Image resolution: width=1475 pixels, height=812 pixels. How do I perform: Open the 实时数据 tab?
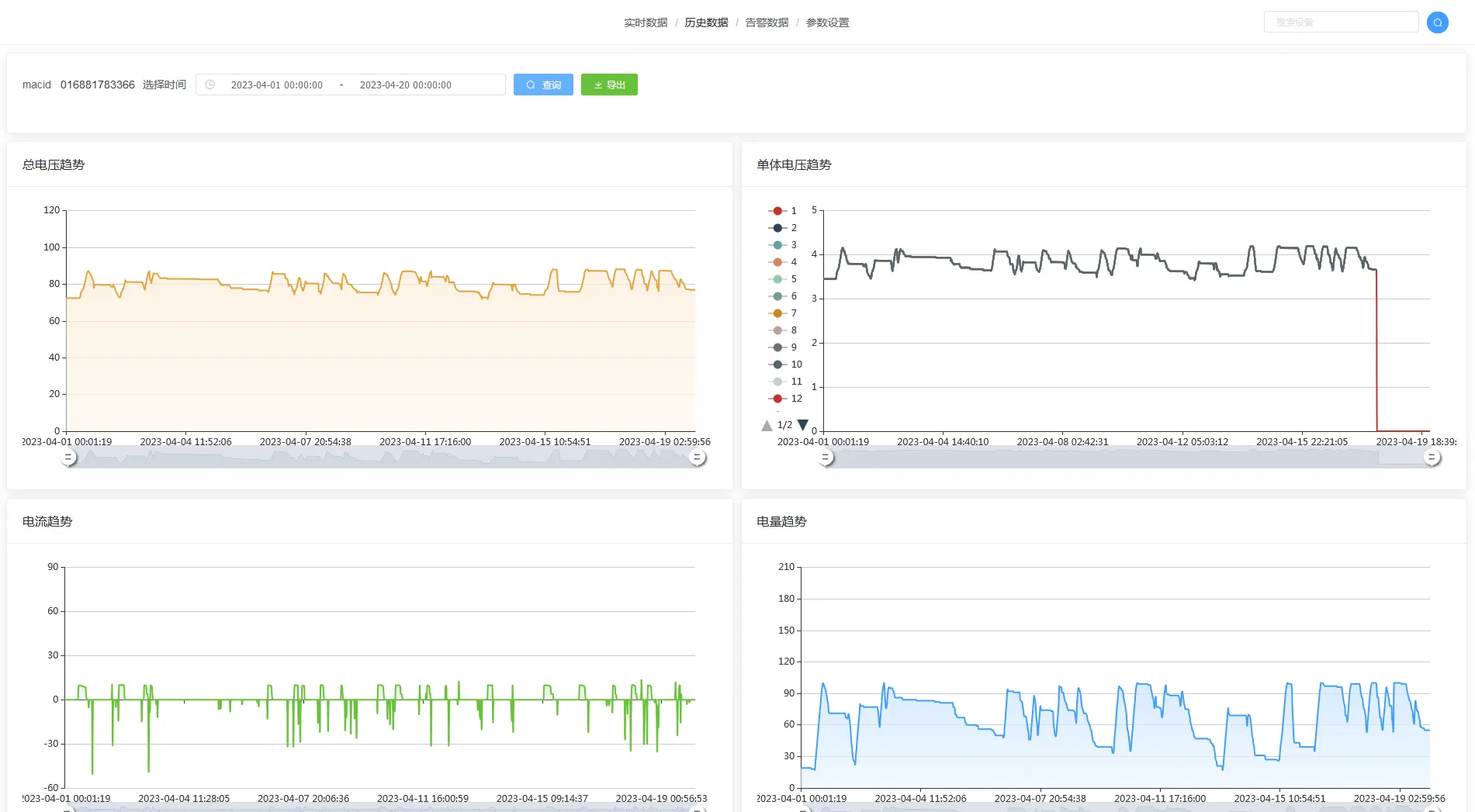coord(646,22)
